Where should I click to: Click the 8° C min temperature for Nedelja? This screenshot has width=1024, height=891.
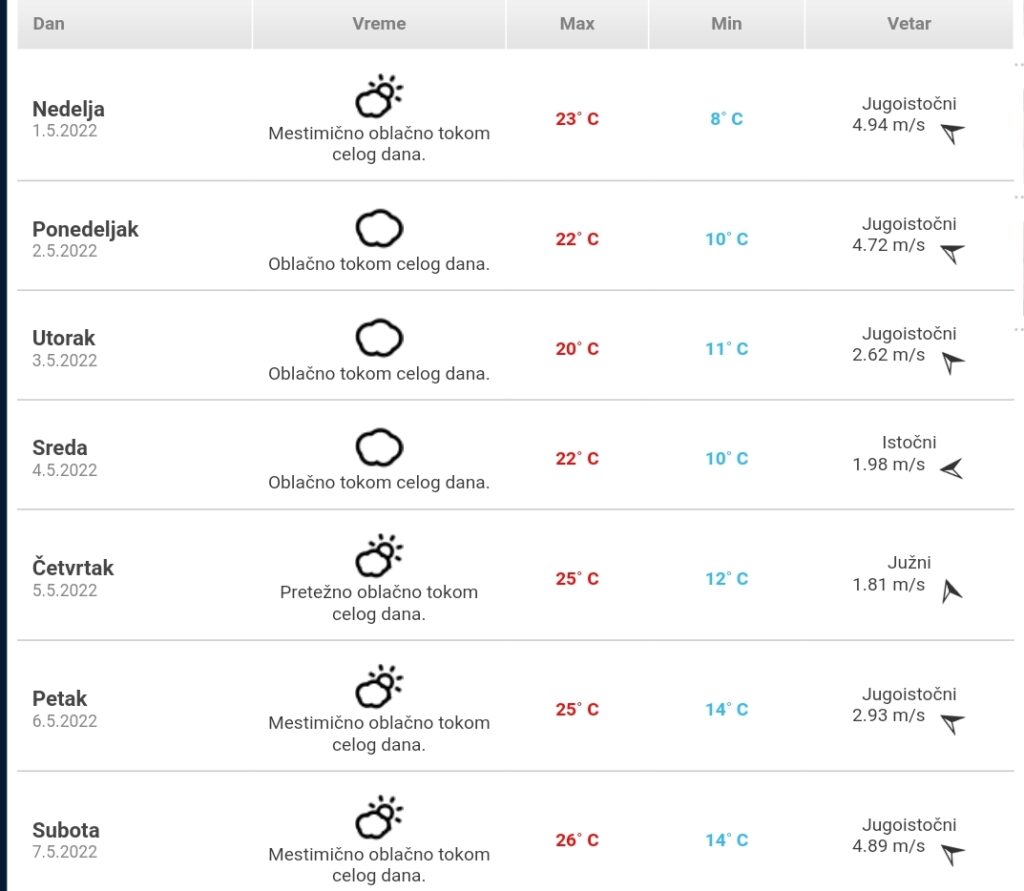(726, 119)
